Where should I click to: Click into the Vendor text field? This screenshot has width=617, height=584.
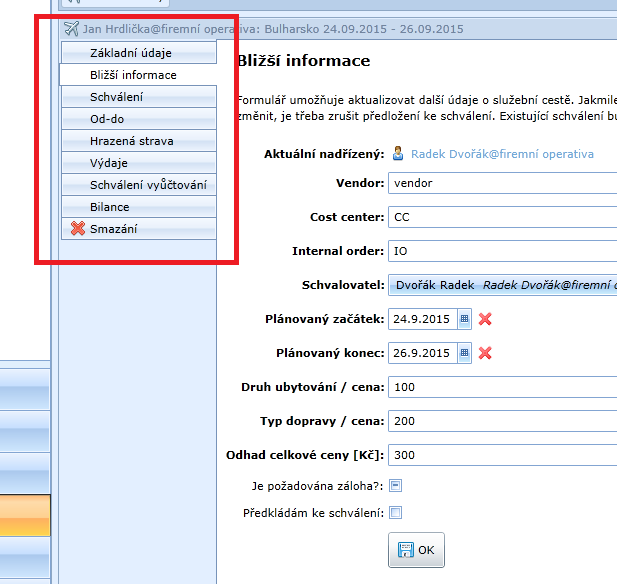click(x=502, y=183)
